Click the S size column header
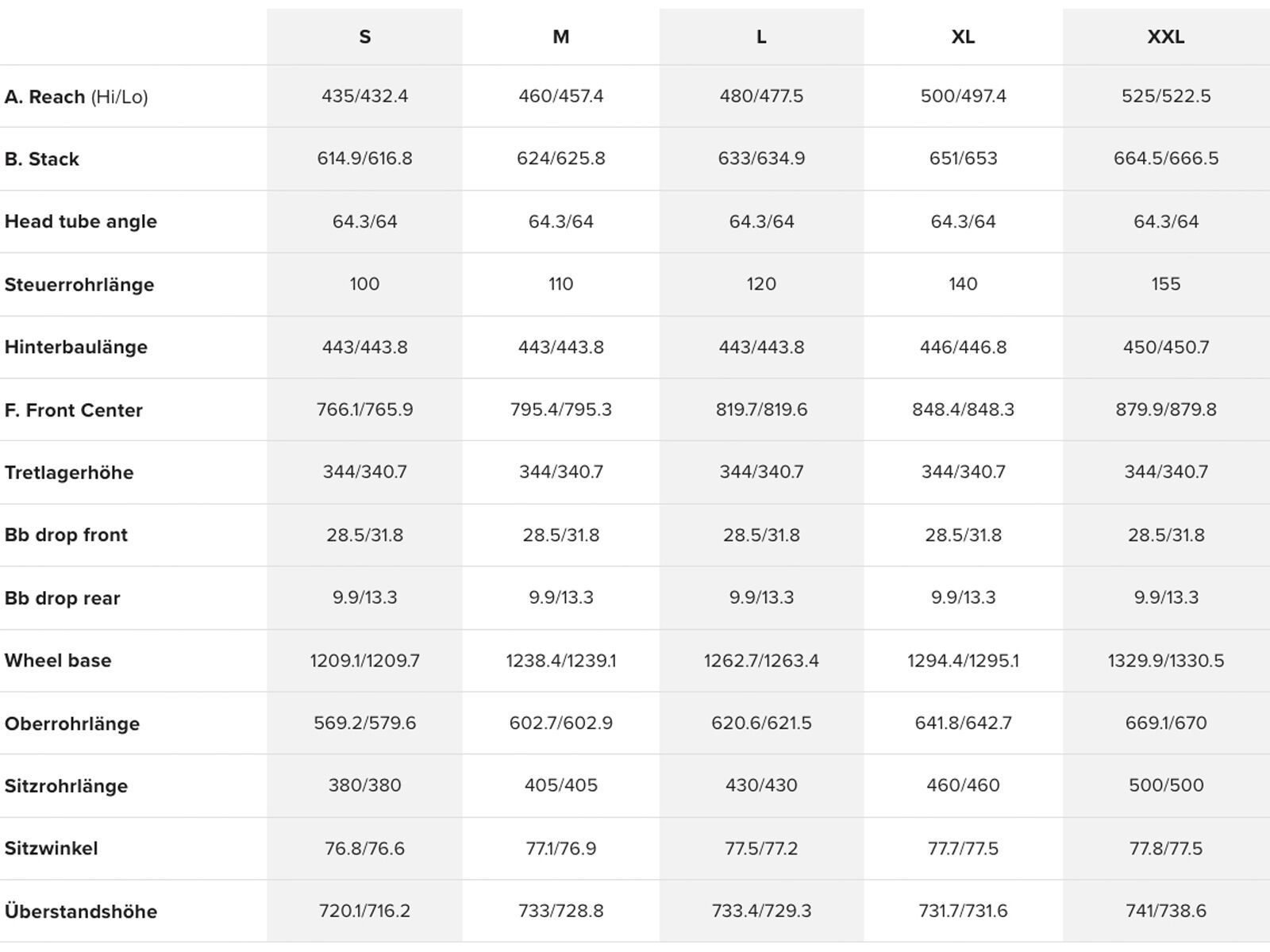 coord(364,37)
